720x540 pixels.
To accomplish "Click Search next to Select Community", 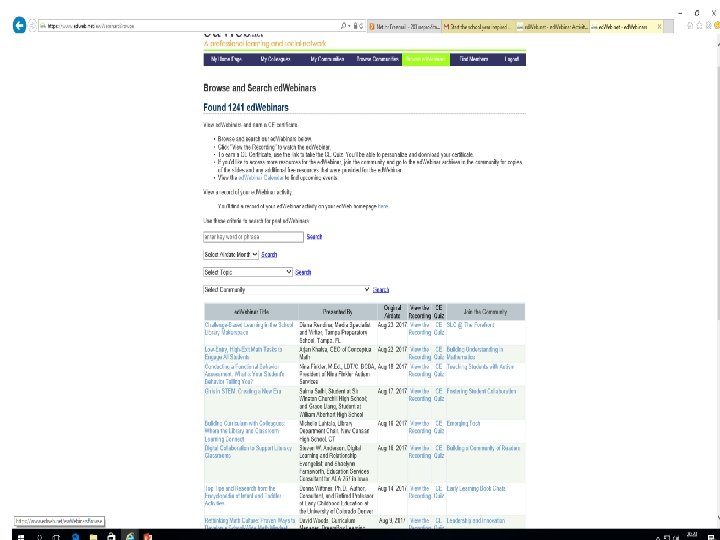I will pyautogui.click(x=381, y=290).
